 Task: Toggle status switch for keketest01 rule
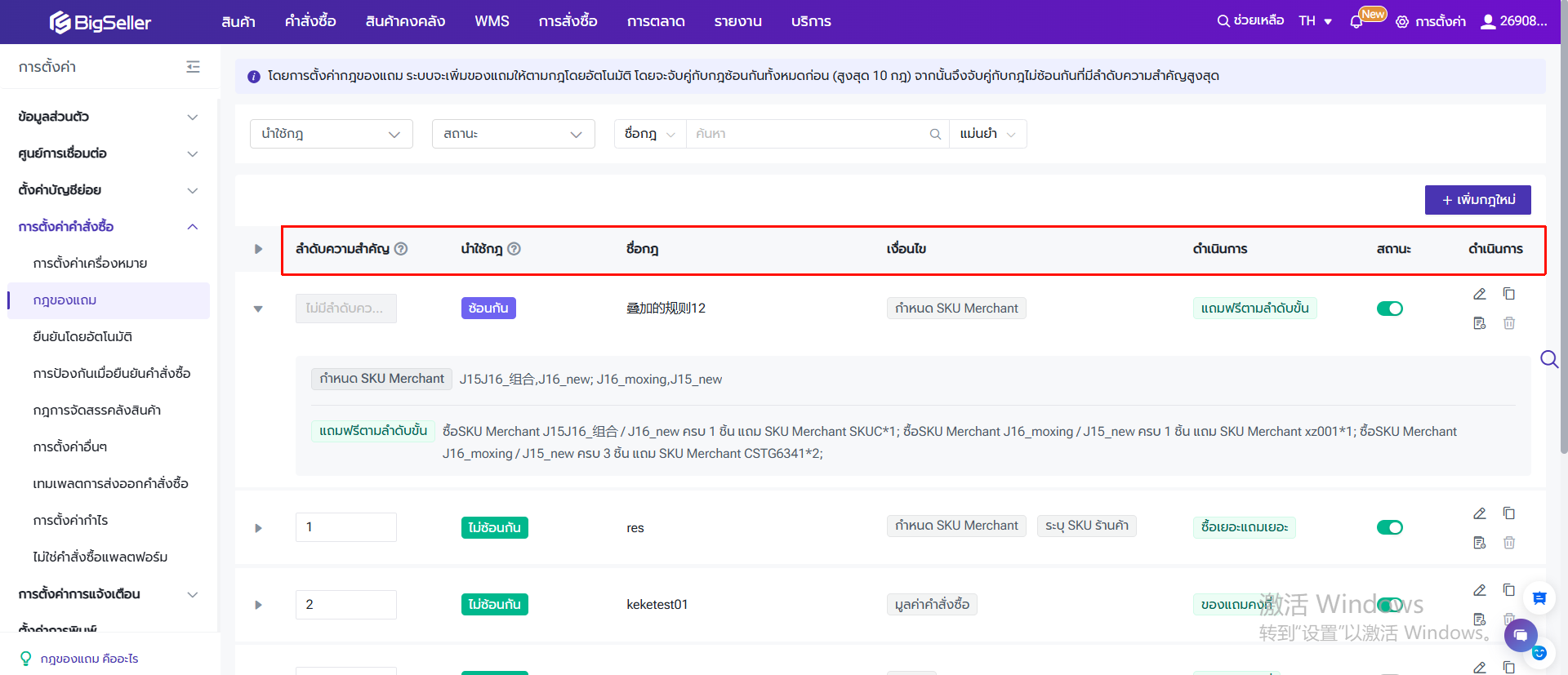[1389, 605]
